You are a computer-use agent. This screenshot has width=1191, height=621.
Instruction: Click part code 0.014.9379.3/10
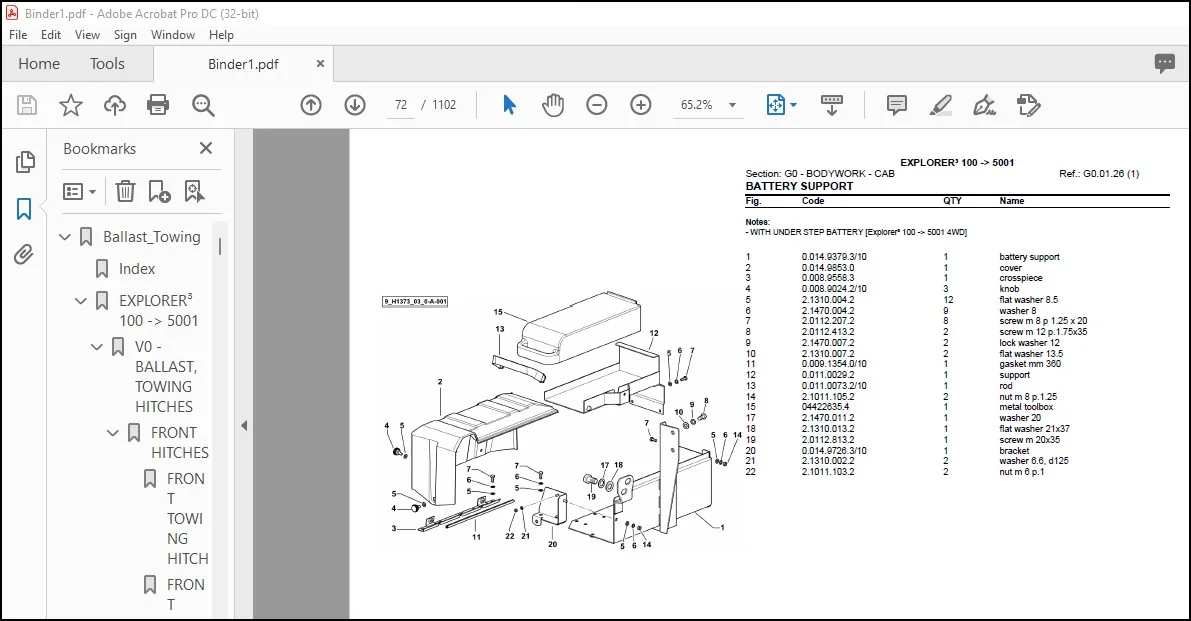(834, 257)
